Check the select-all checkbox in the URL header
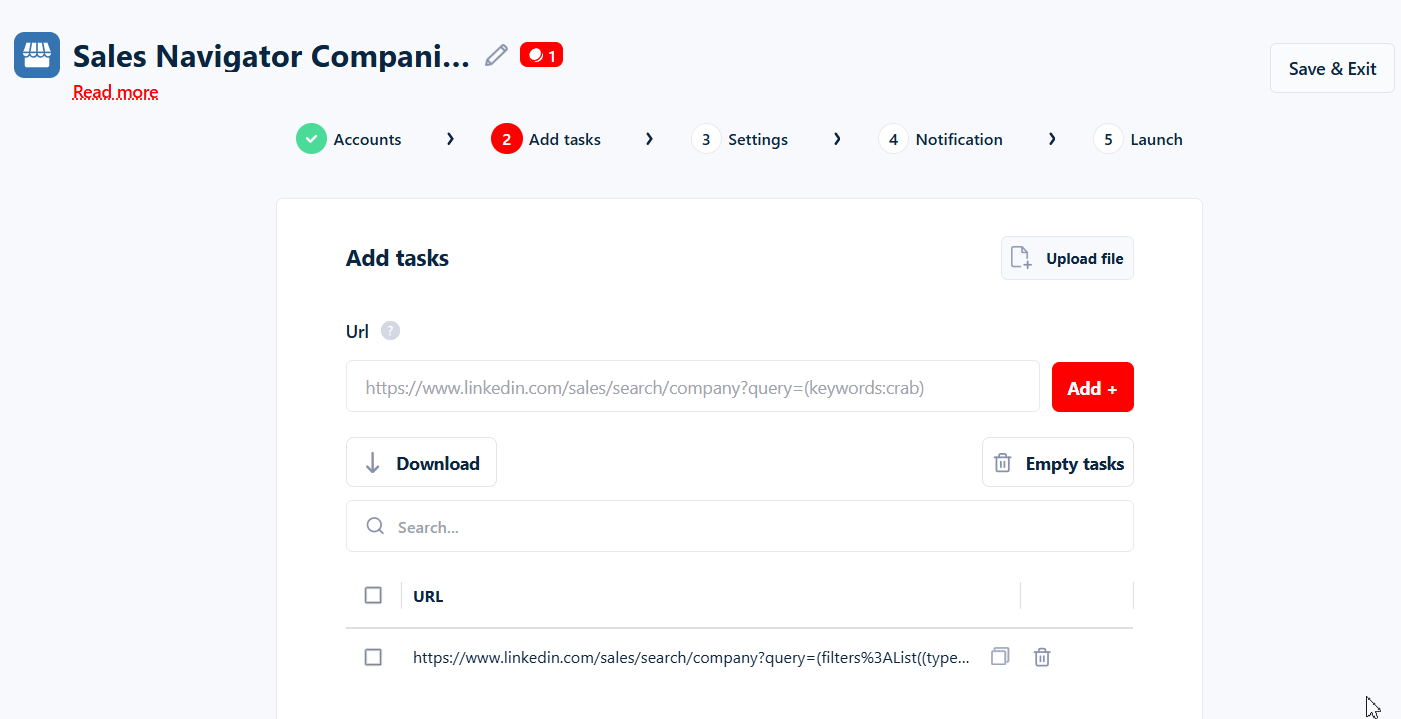The width and height of the screenshot is (1401, 719). click(373, 594)
